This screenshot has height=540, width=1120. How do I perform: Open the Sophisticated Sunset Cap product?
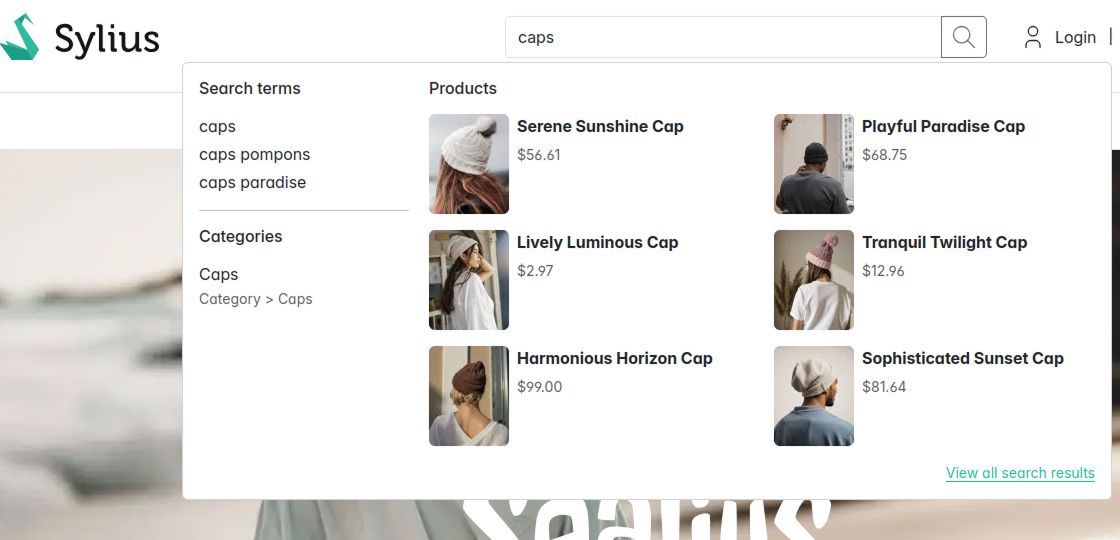tap(963, 359)
